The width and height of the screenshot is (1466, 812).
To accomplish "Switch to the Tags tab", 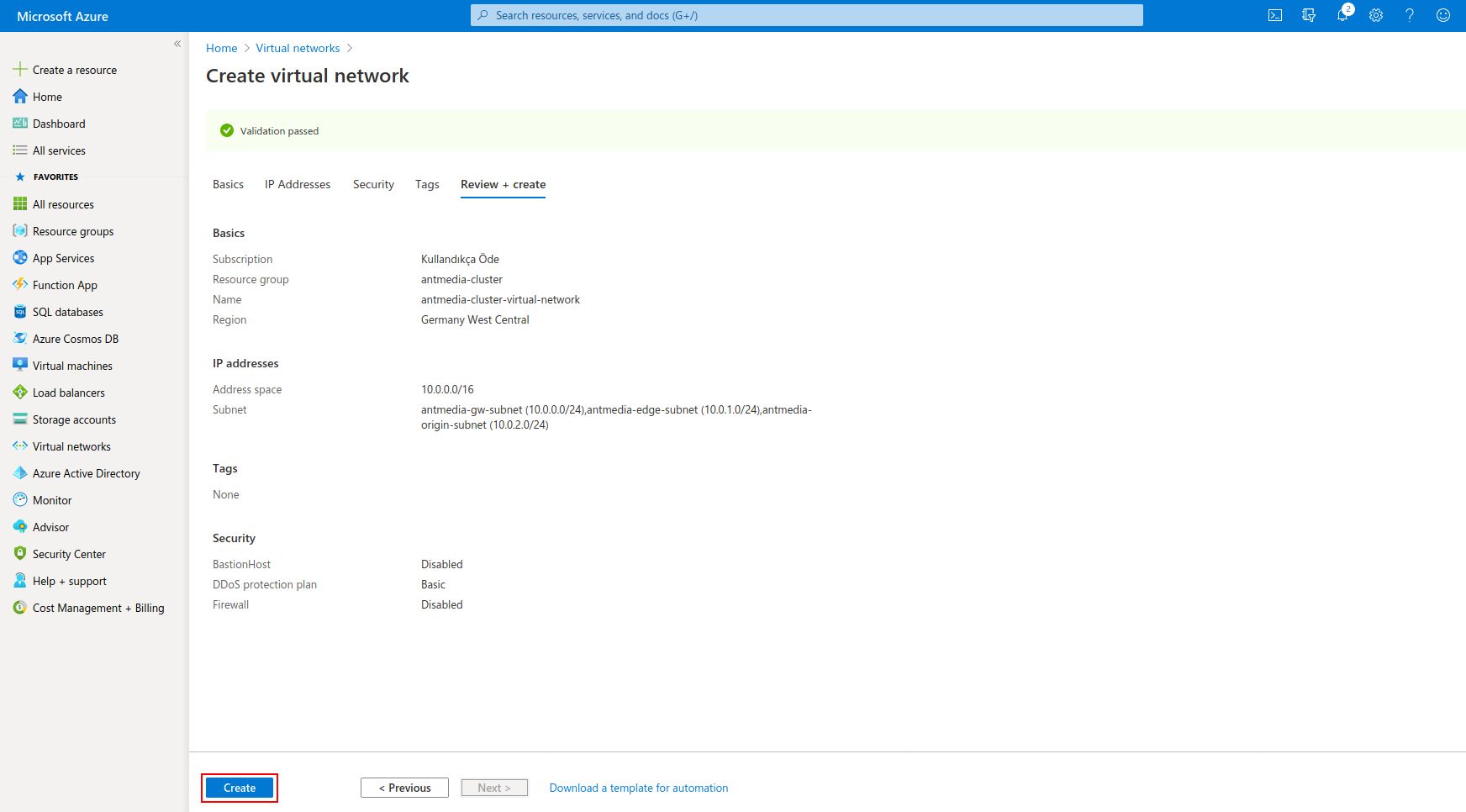I will tap(427, 184).
